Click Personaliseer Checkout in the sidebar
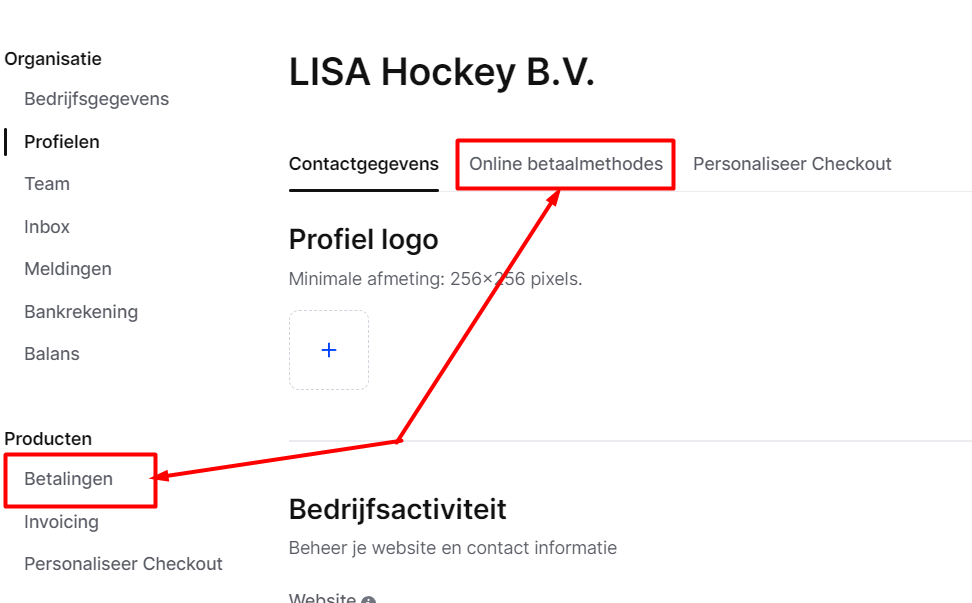This screenshot has height=603, width=972. tap(123, 564)
